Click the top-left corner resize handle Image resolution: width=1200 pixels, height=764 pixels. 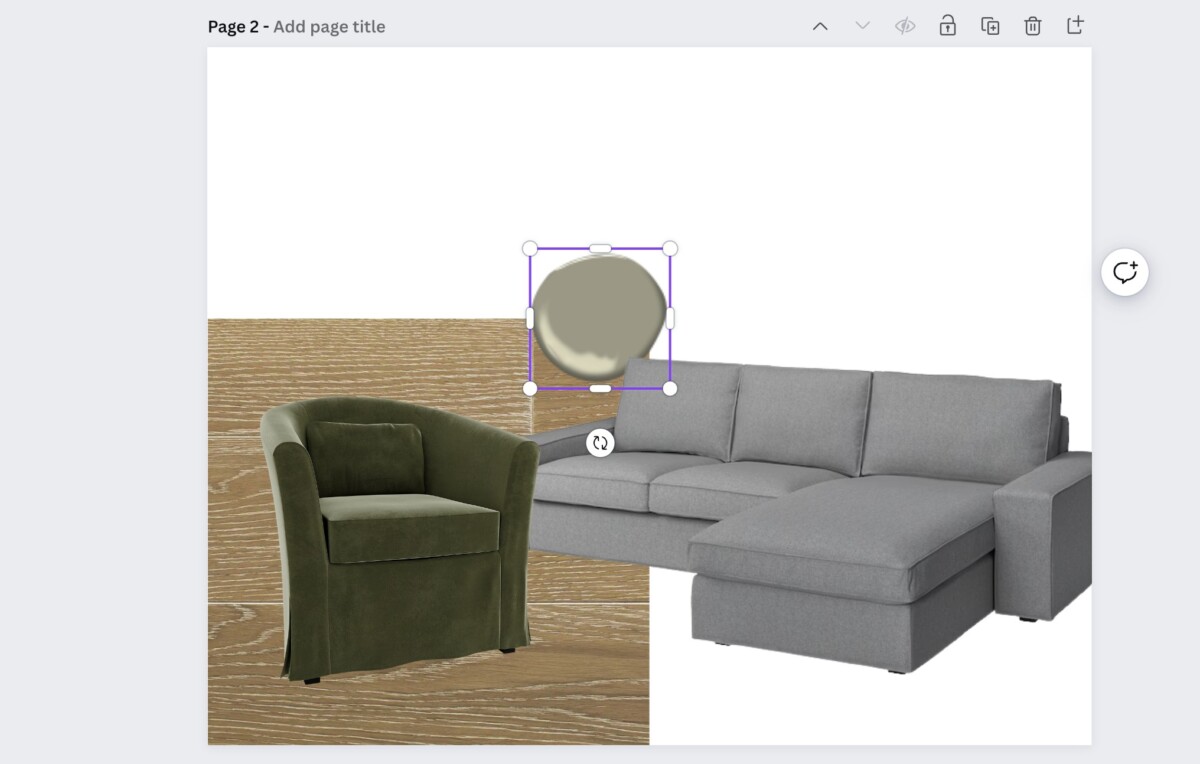coord(528,247)
